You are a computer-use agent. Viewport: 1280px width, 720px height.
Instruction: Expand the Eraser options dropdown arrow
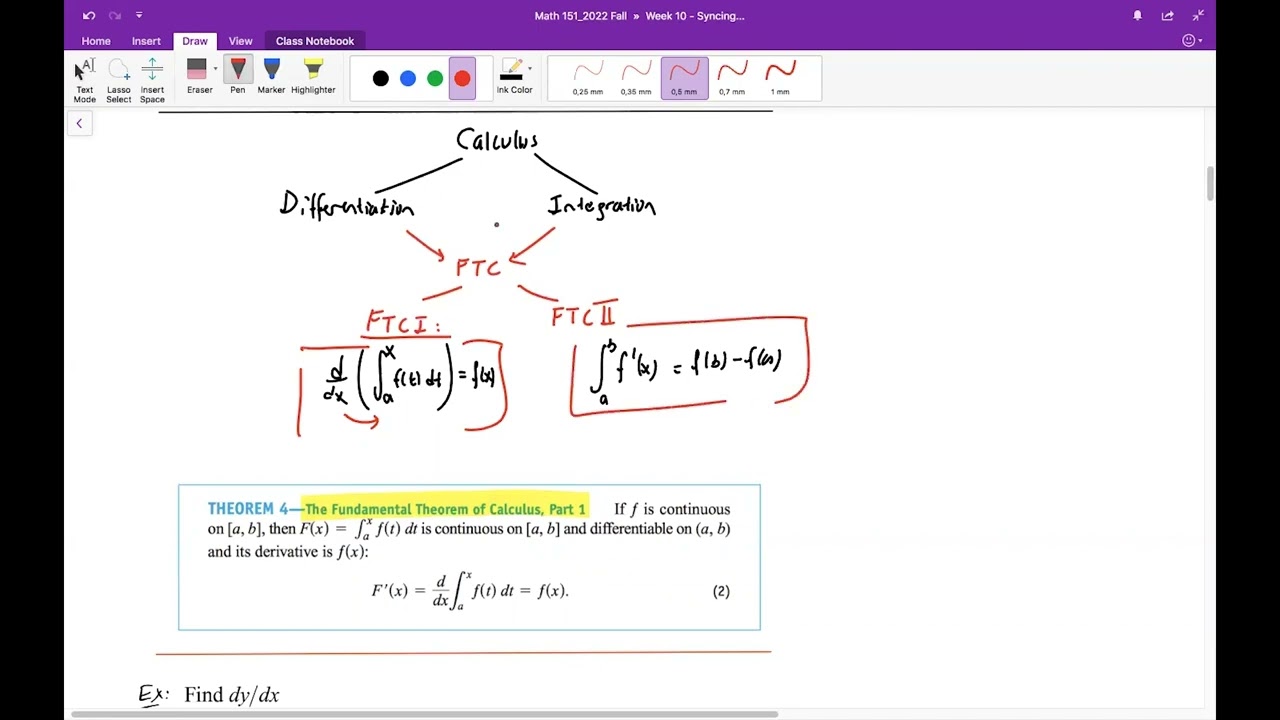216,69
